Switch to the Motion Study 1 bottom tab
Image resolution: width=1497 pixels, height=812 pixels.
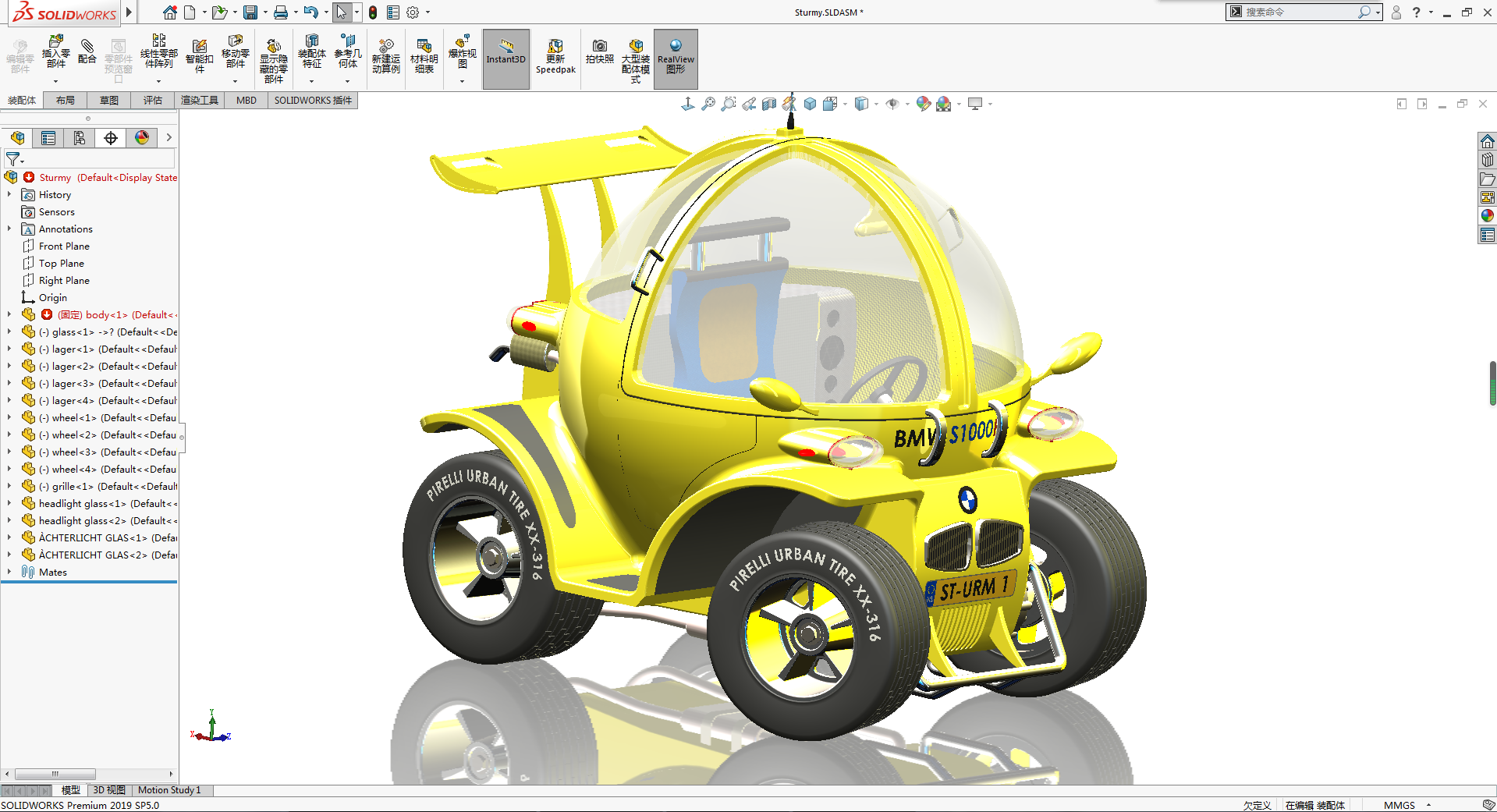169,790
